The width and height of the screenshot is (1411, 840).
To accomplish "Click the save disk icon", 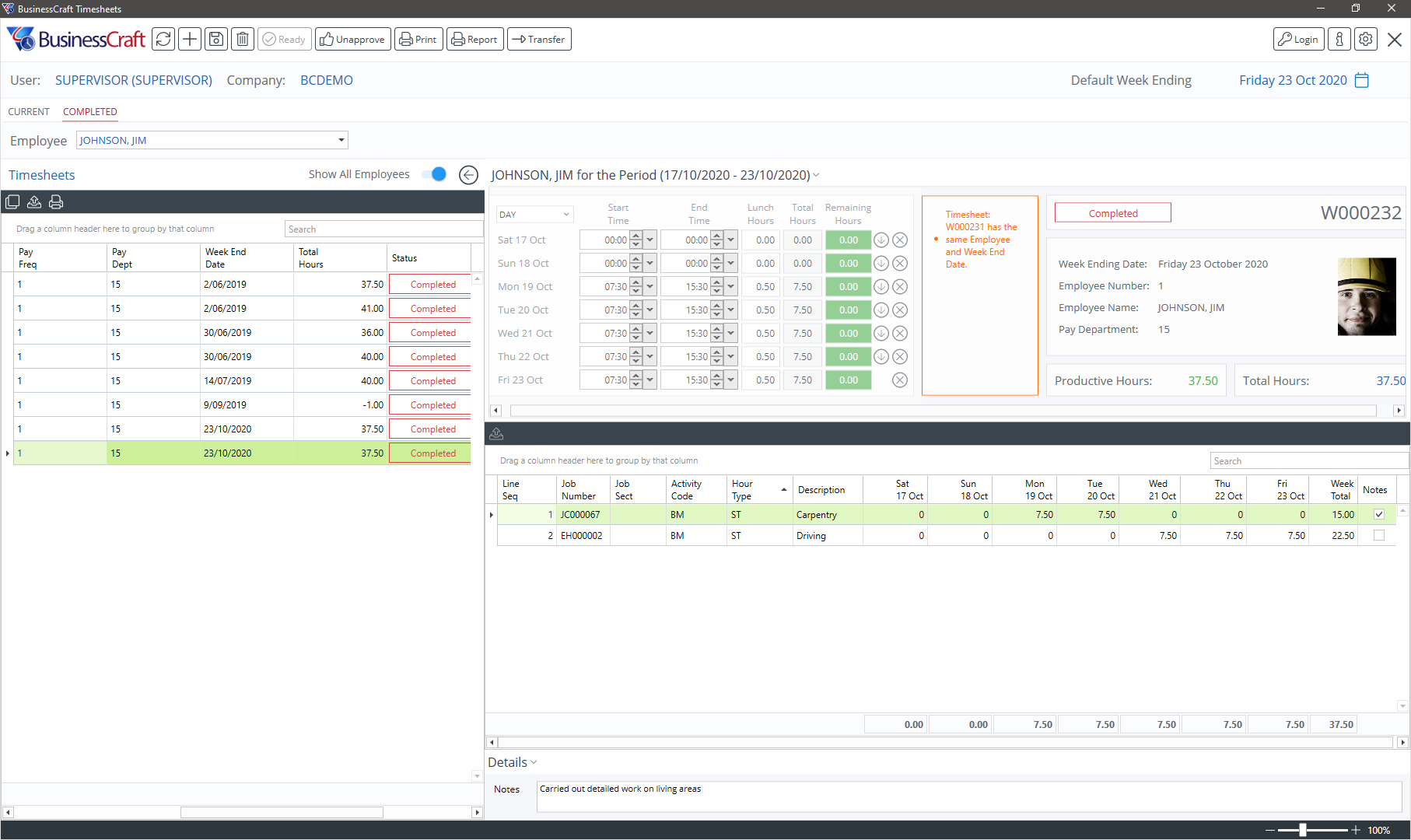I will (x=216, y=39).
